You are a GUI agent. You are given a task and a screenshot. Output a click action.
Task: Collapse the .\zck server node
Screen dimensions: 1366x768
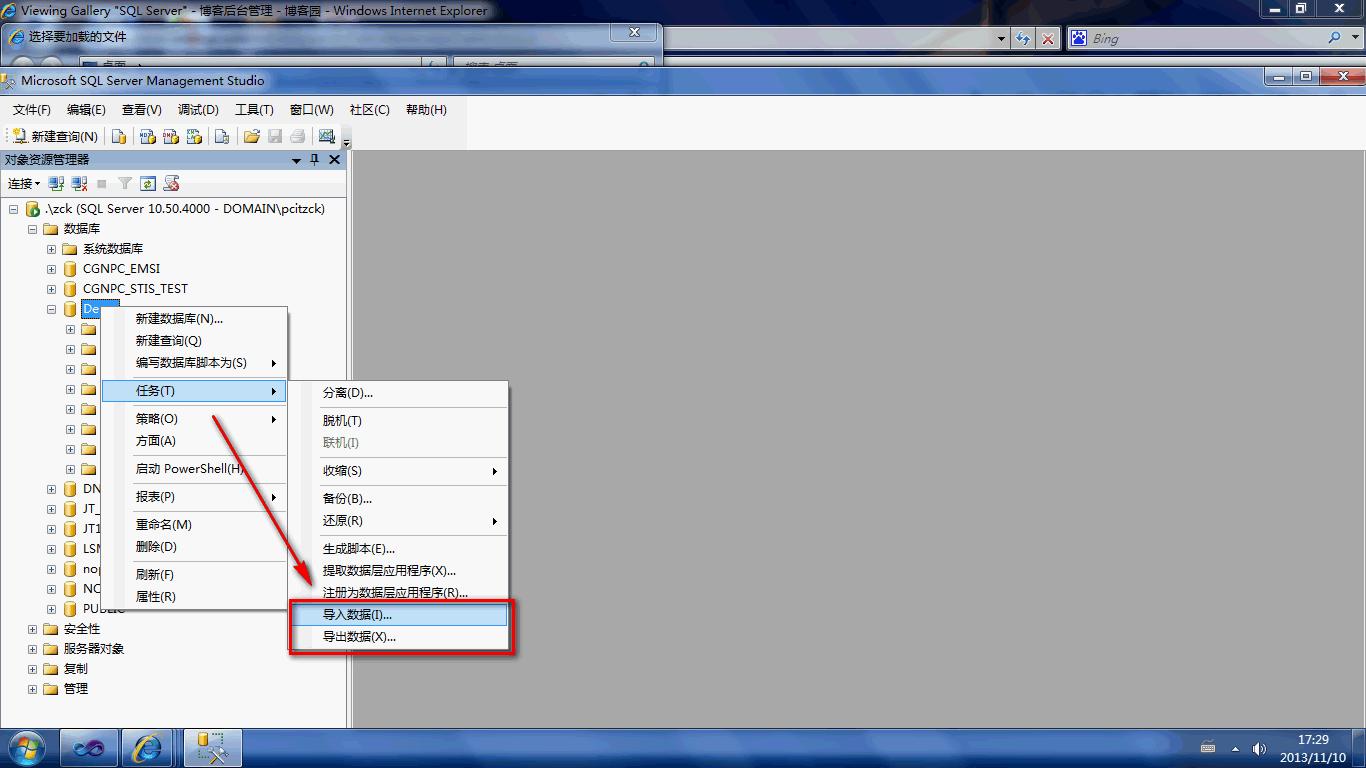click(x=13, y=209)
